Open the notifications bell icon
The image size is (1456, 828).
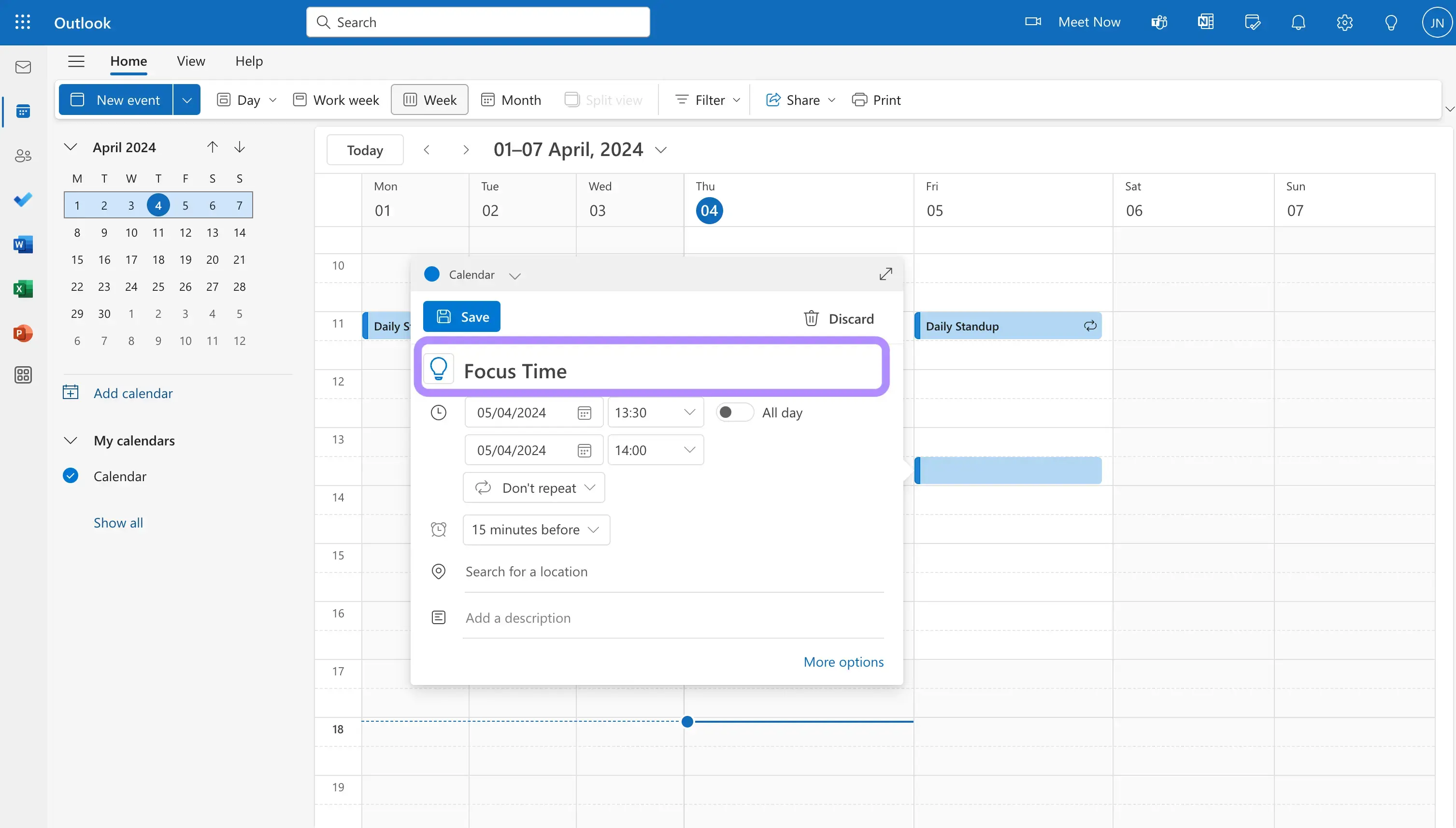coord(1298,22)
